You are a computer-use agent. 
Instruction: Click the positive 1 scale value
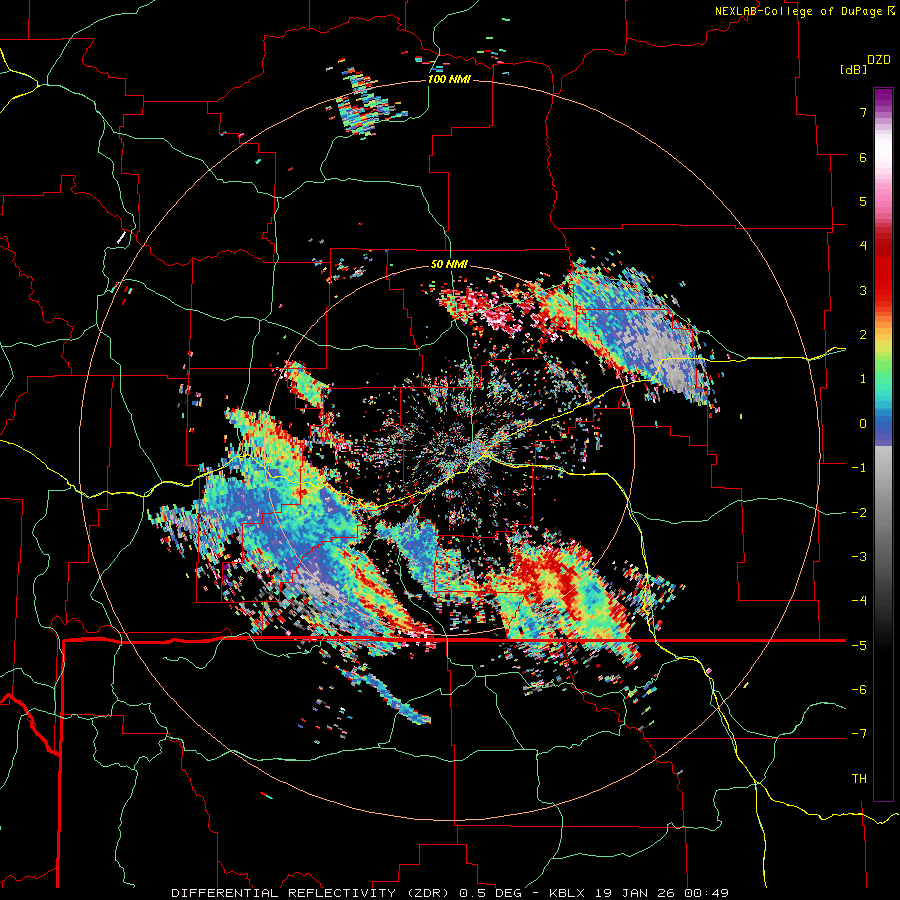coord(863,379)
